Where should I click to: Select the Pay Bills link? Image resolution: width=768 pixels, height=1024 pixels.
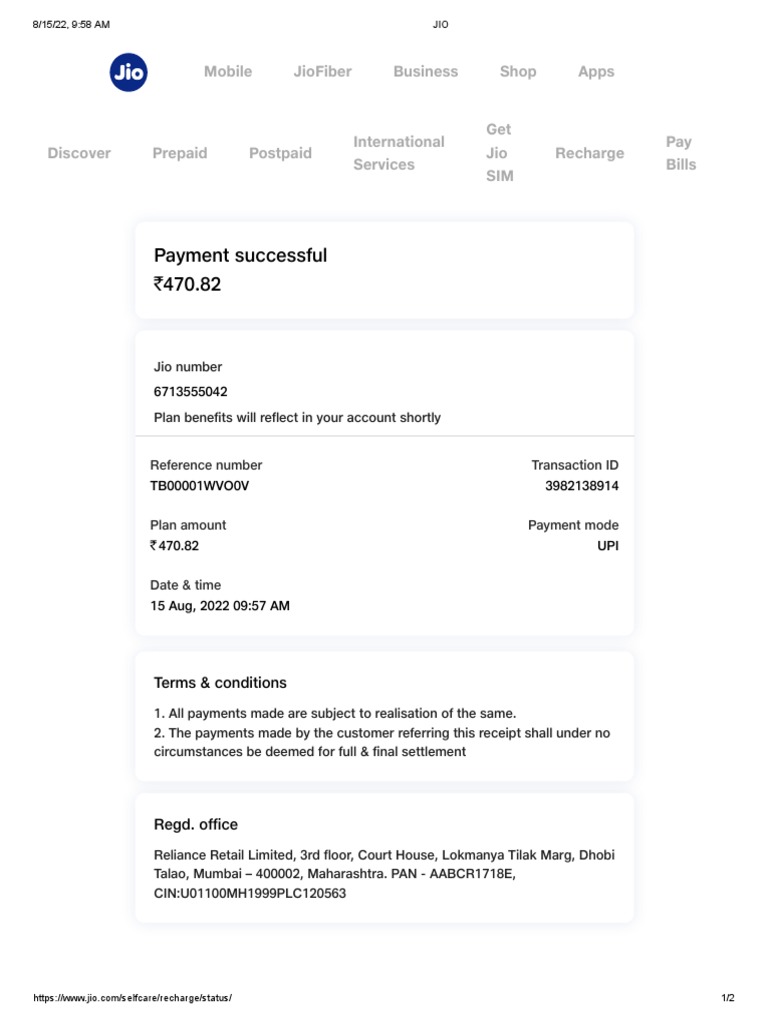(x=680, y=153)
